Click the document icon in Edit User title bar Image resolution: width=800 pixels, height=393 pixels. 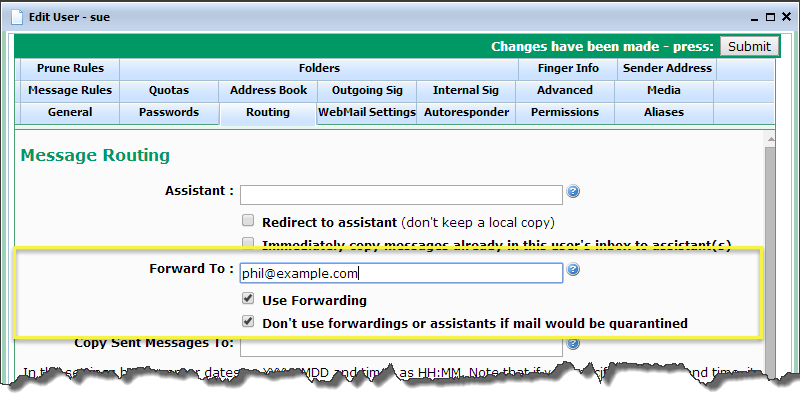pyautogui.click(x=17, y=17)
